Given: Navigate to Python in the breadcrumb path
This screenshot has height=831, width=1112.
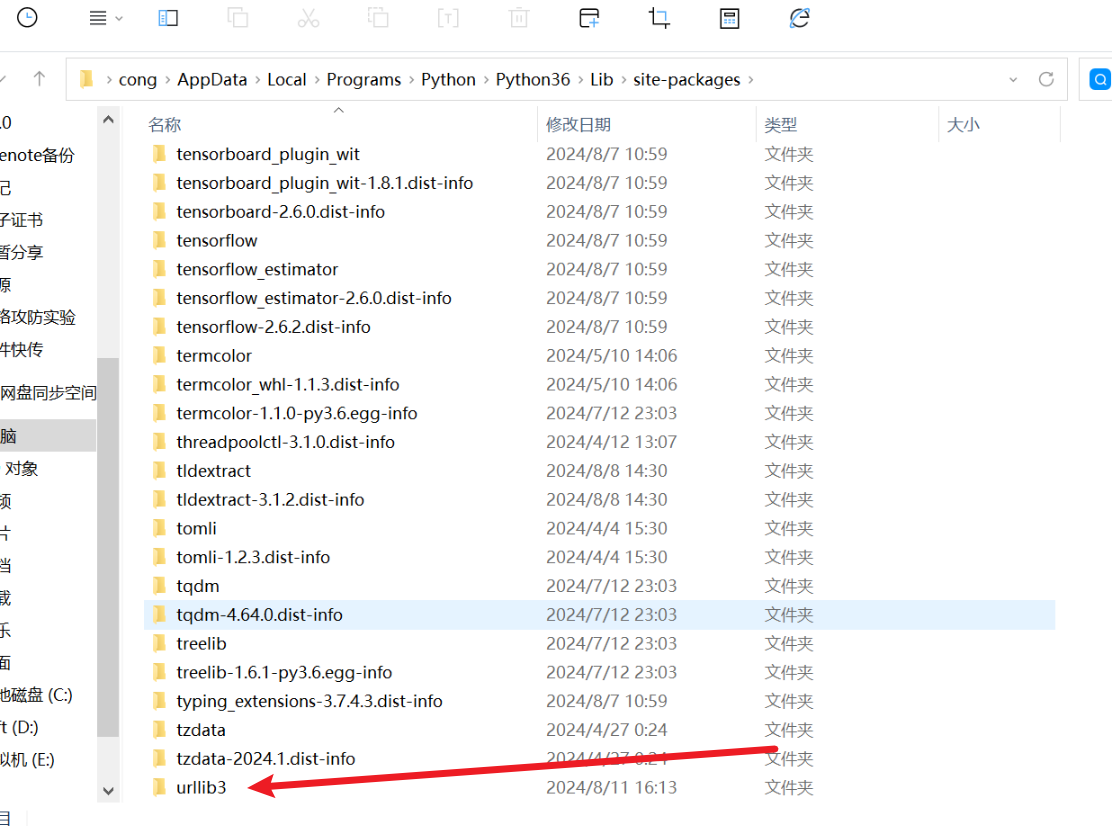Looking at the screenshot, I should click(448, 79).
